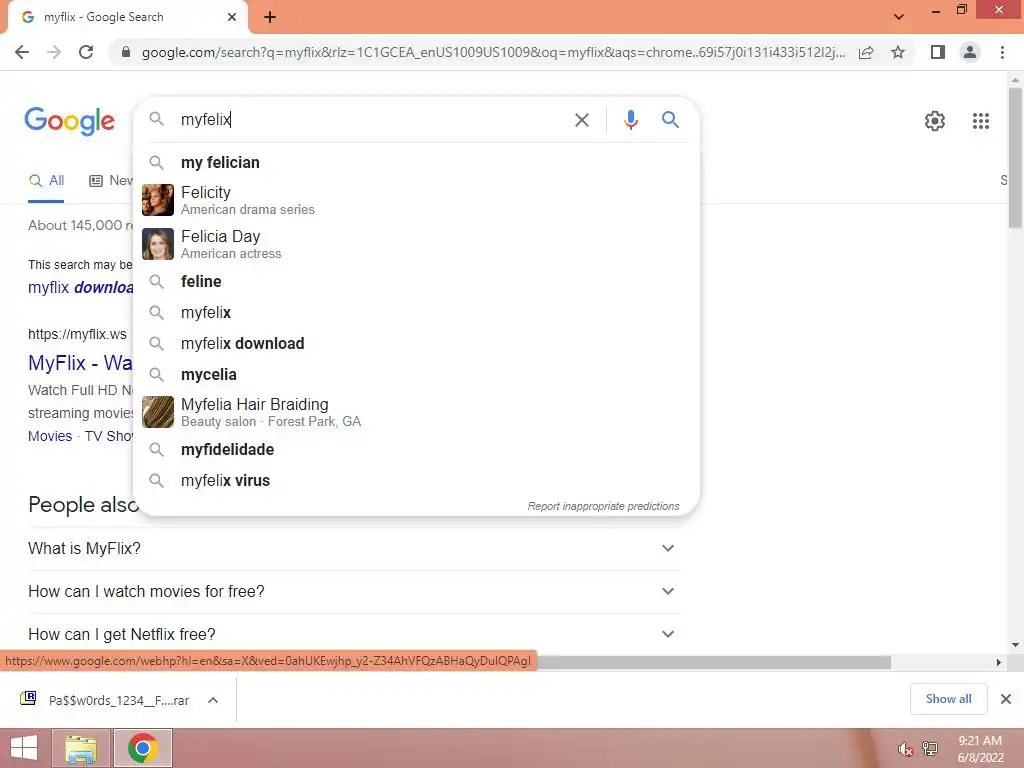Click the network tray icon
1024x768 pixels.
pyautogui.click(x=930, y=749)
